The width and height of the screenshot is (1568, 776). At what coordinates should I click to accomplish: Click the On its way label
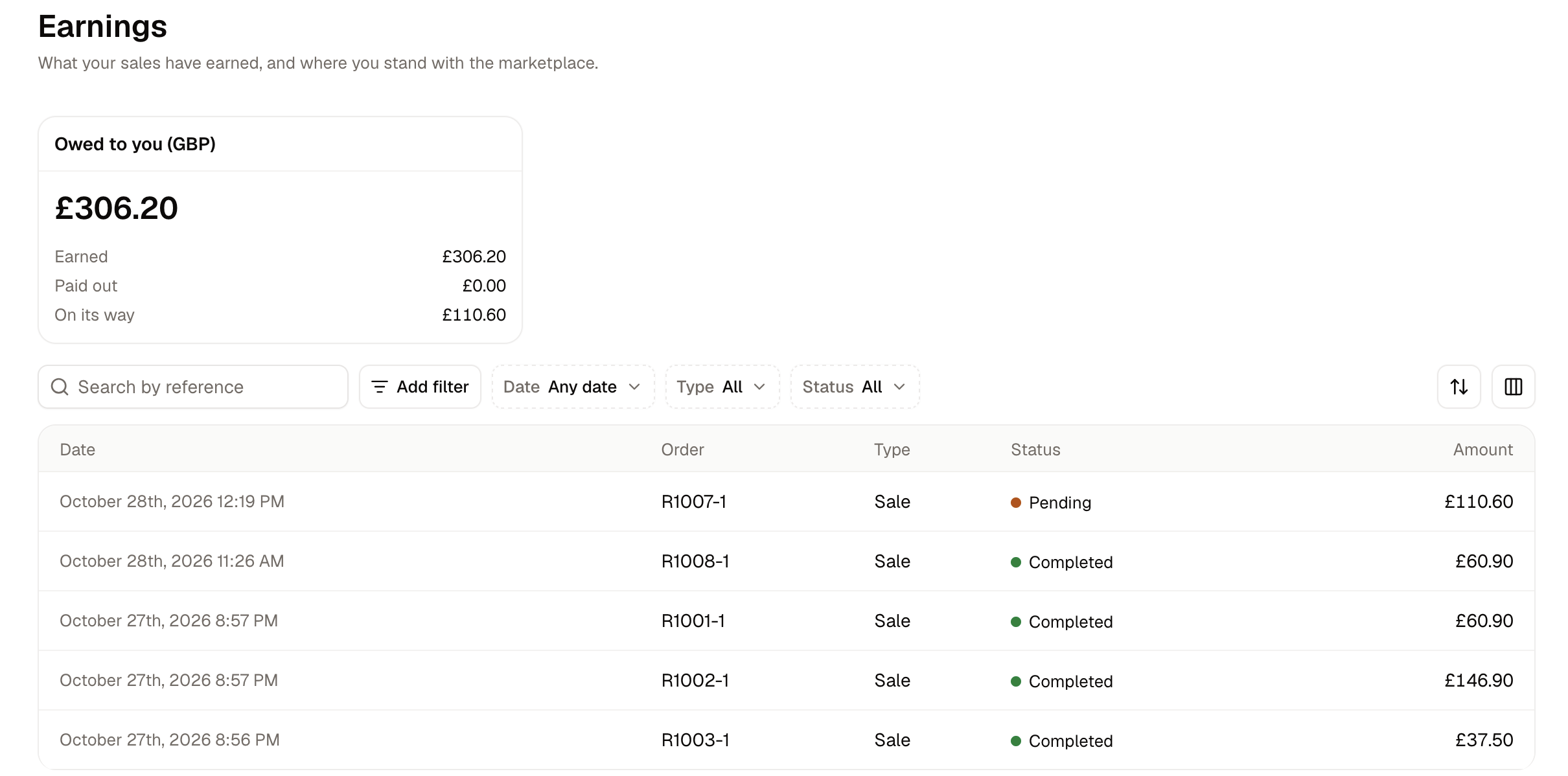click(95, 315)
